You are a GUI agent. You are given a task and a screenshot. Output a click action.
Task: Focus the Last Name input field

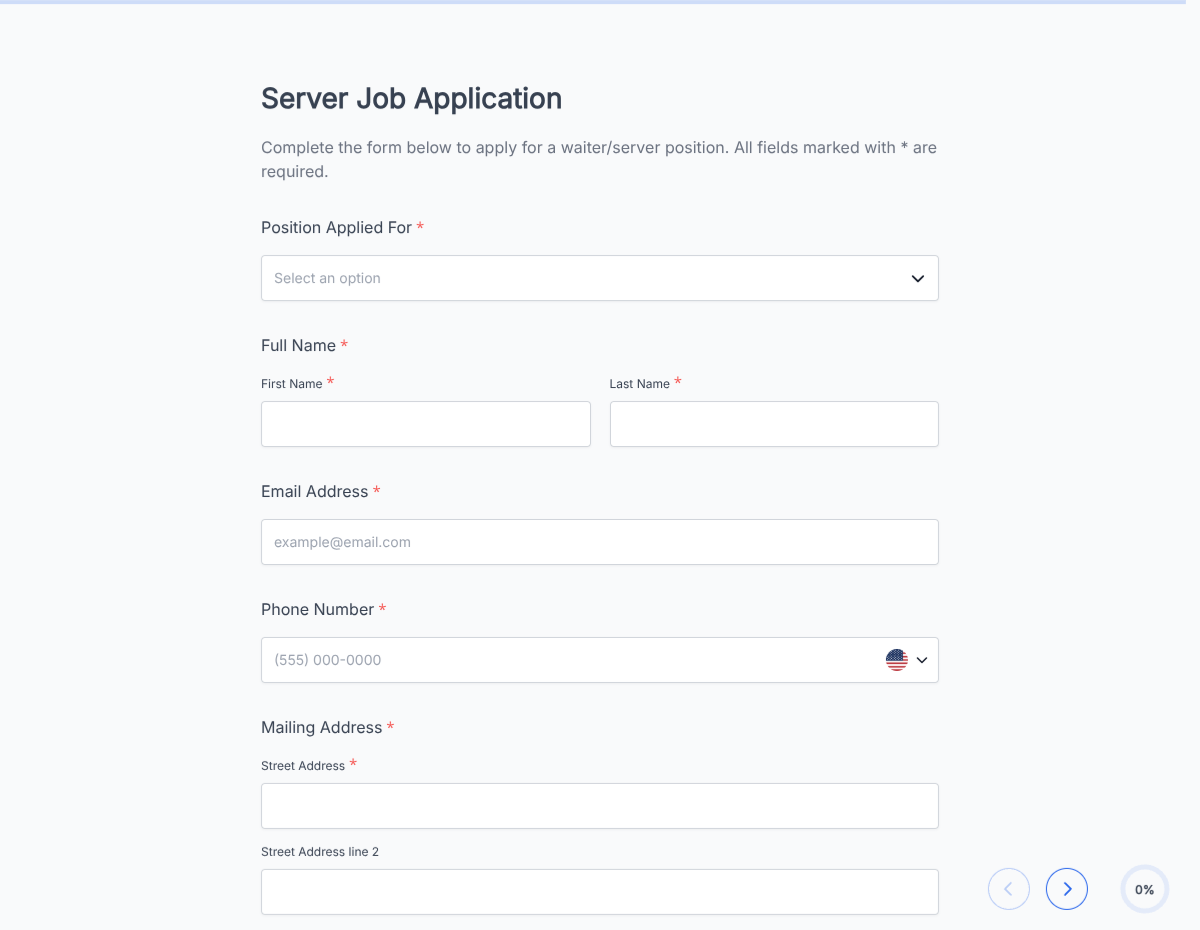(x=774, y=424)
